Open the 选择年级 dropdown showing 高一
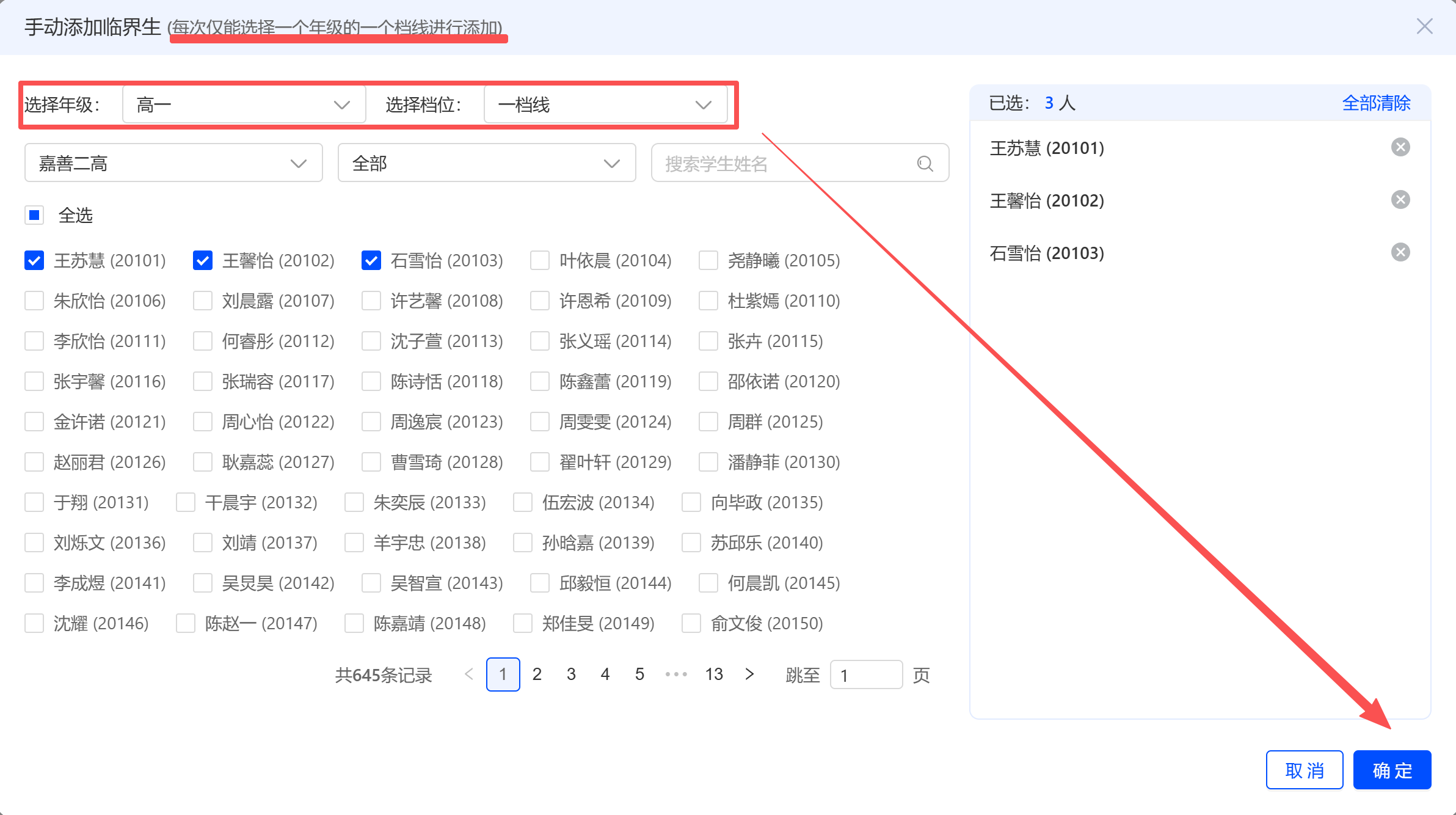Viewport: 1456px width, 815px height. coord(244,104)
